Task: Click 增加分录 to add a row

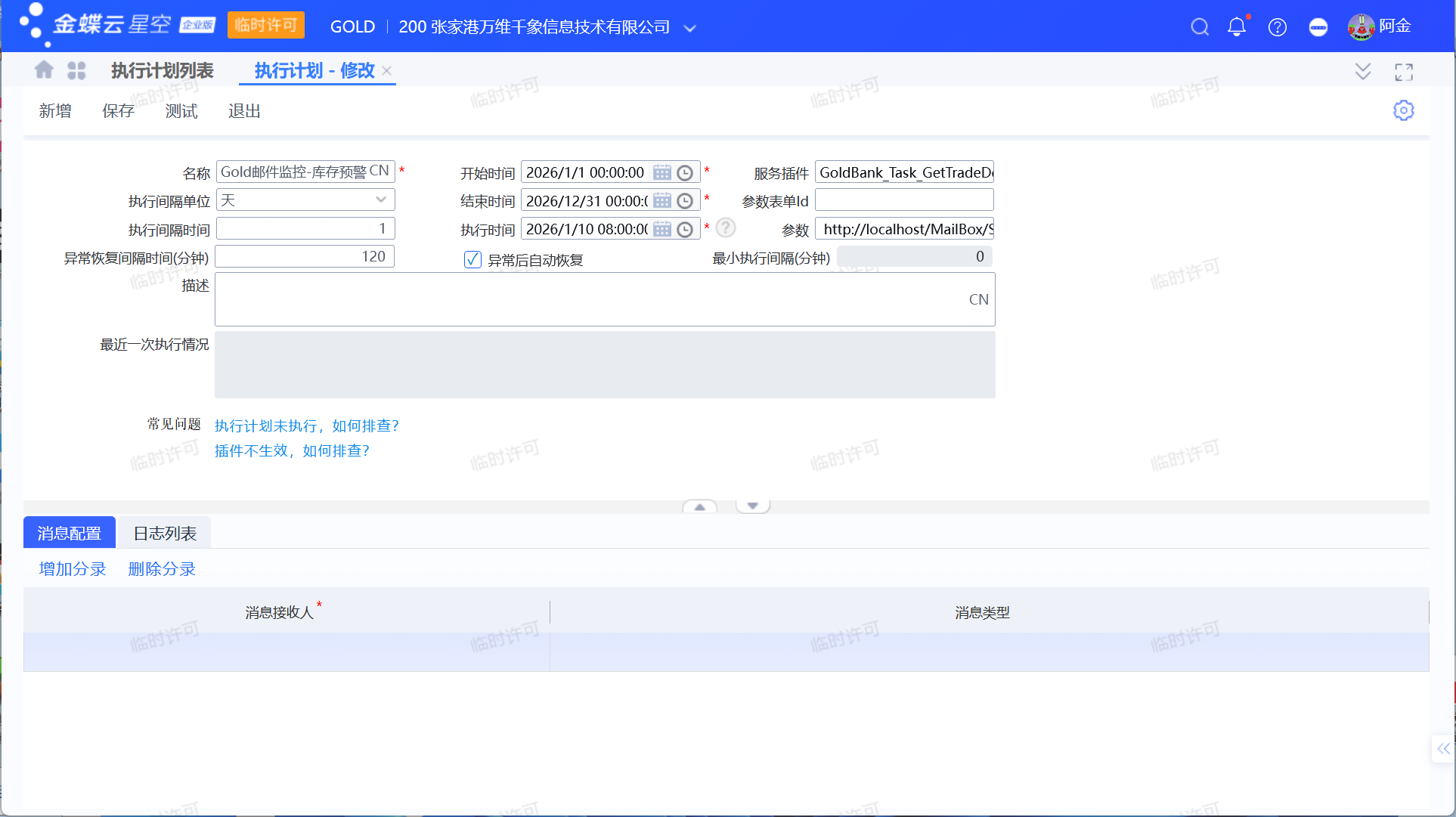Action: pos(73,569)
